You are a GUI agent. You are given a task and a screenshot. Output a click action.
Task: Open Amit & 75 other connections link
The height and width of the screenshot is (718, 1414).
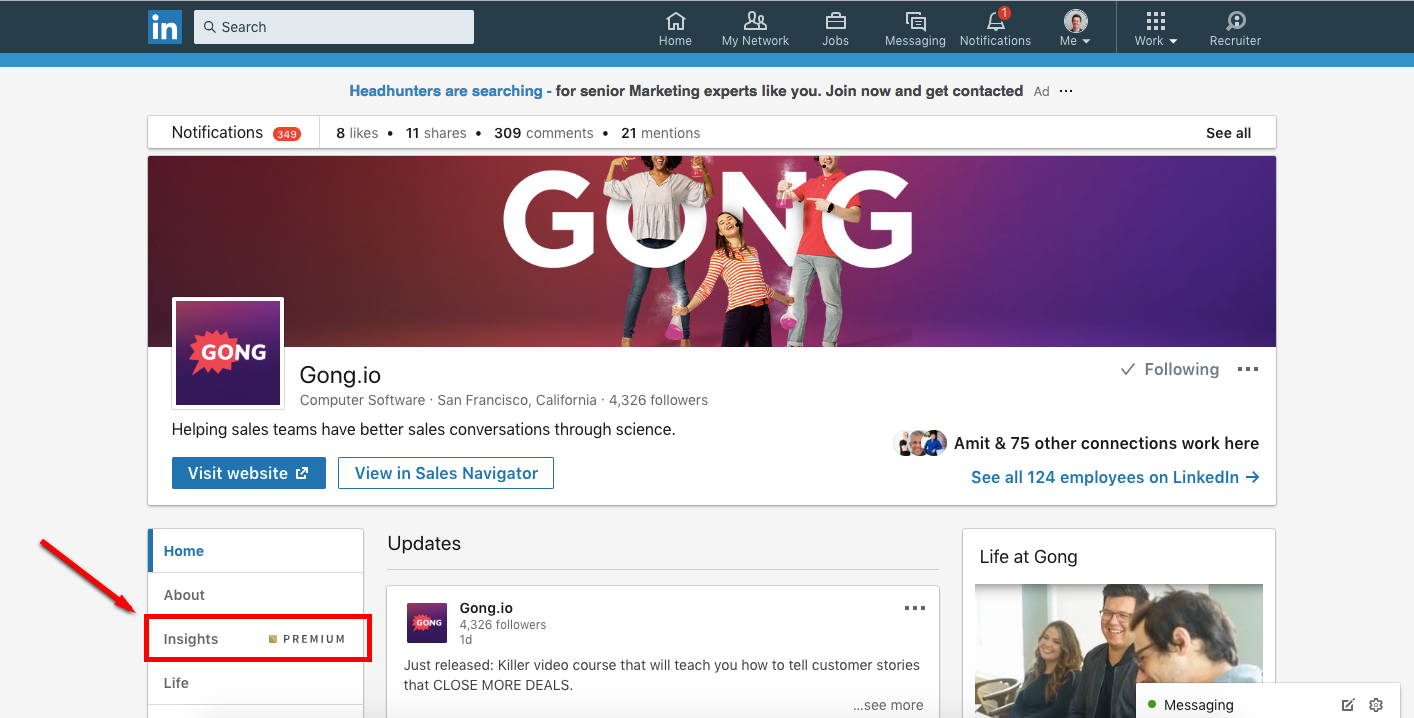[x=1106, y=443]
